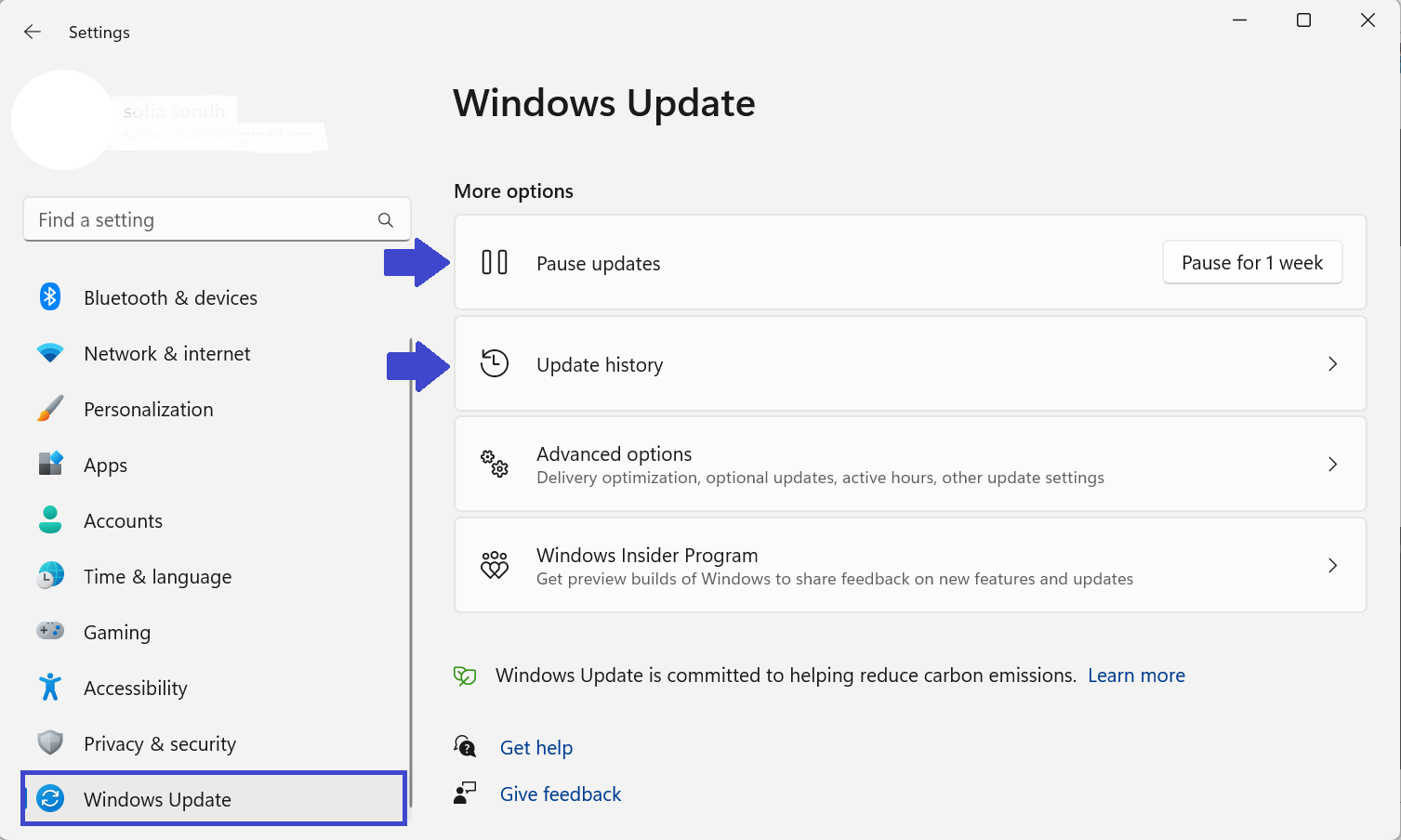
Task: Click the Get help headset icon
Action: pyautogui.click(x=465, y=746)
